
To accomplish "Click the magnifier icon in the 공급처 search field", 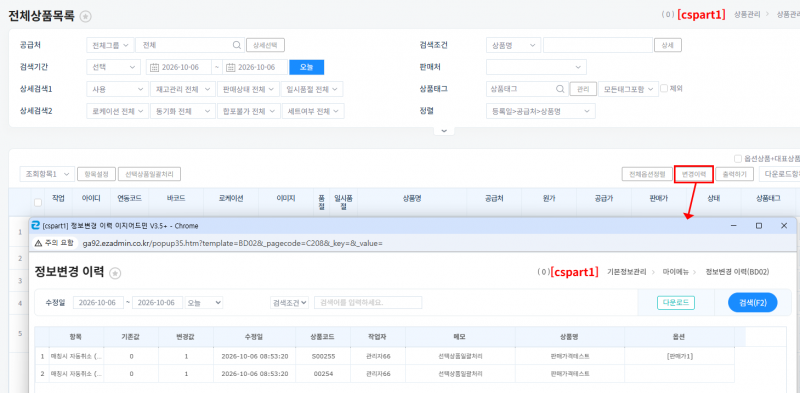I will point(237,45).
